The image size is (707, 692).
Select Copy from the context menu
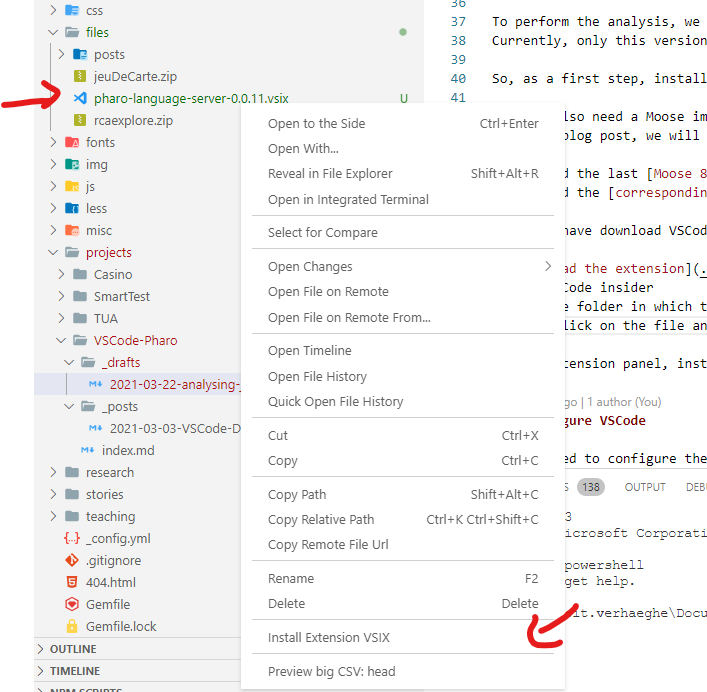pyautogui.click(x=403, y=460)
